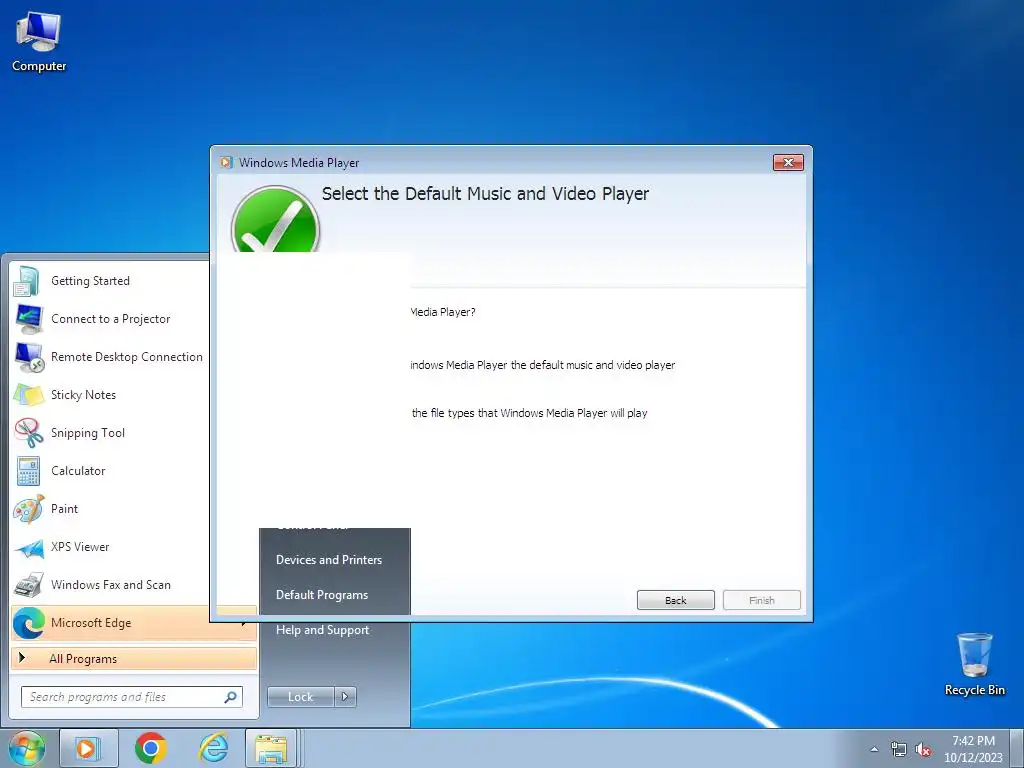1024x768 pixels.
Task: Click the Lock button
Action: (x=301, y=697)
